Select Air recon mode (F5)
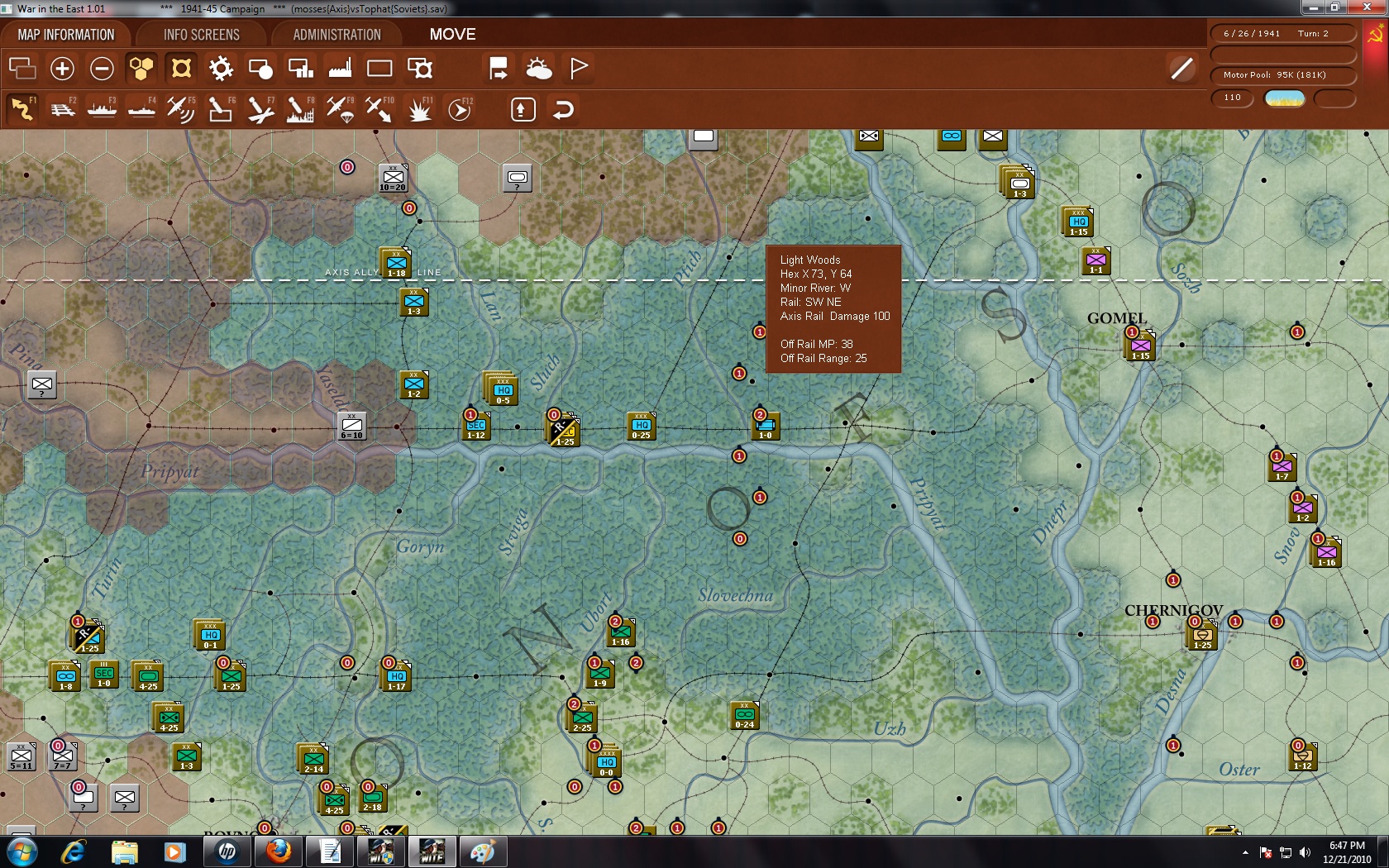Screen dimensions: 1389x868 point(181,109)
